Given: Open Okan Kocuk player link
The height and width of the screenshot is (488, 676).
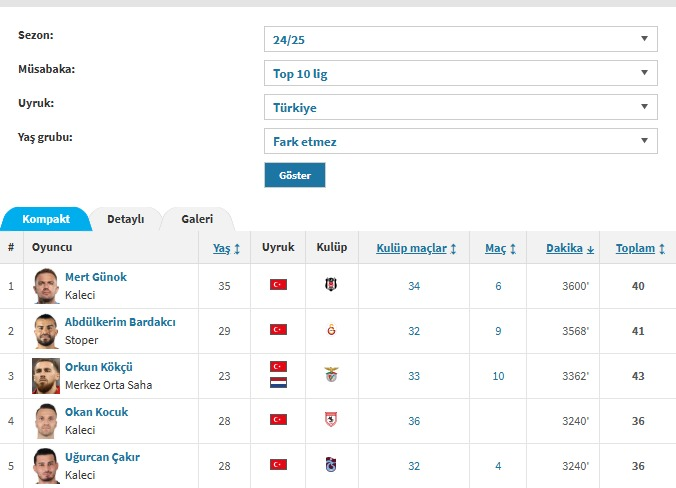Looking at the screenshot, I should [96, 412].
